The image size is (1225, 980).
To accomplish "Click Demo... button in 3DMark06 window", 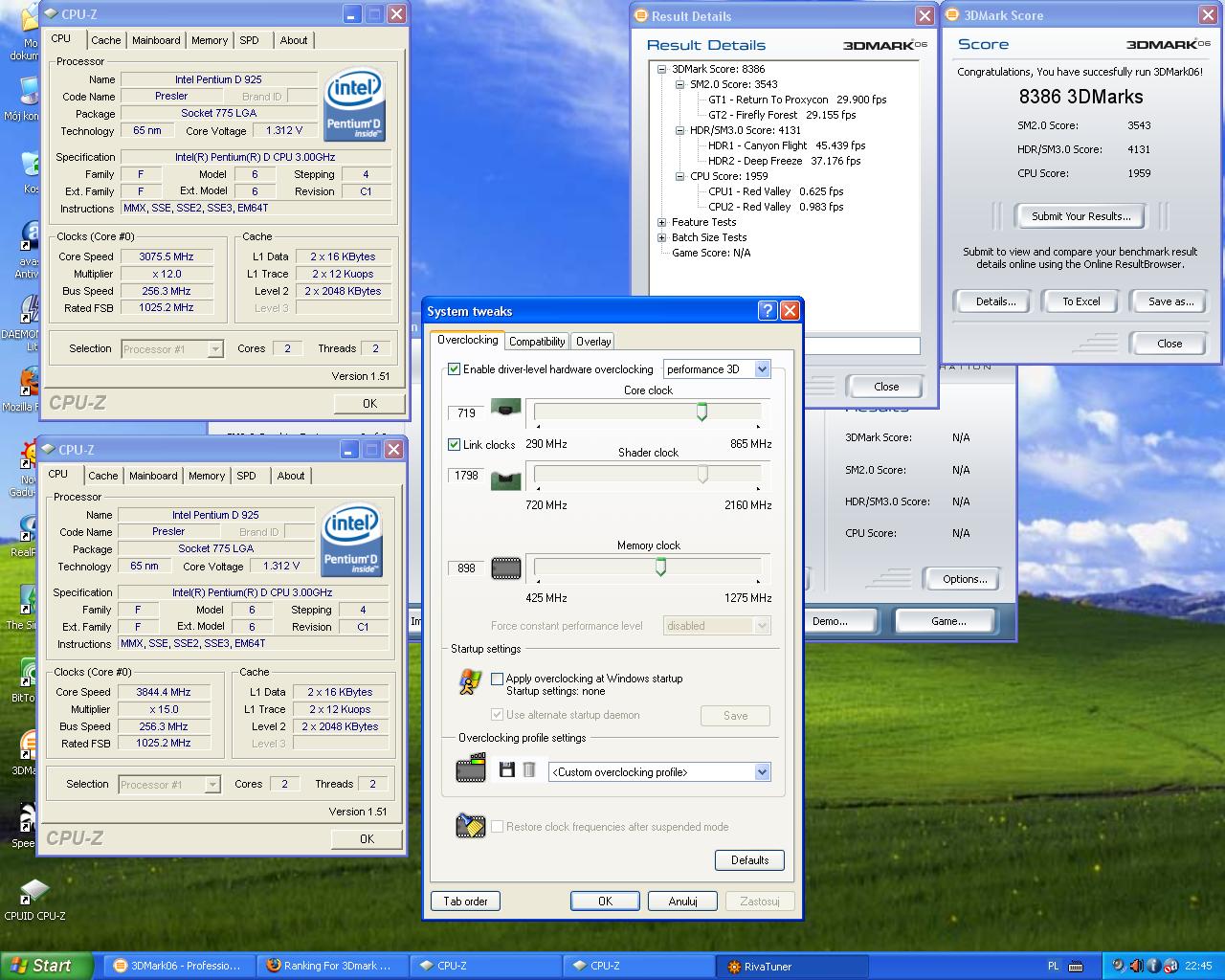I will 829,621.
